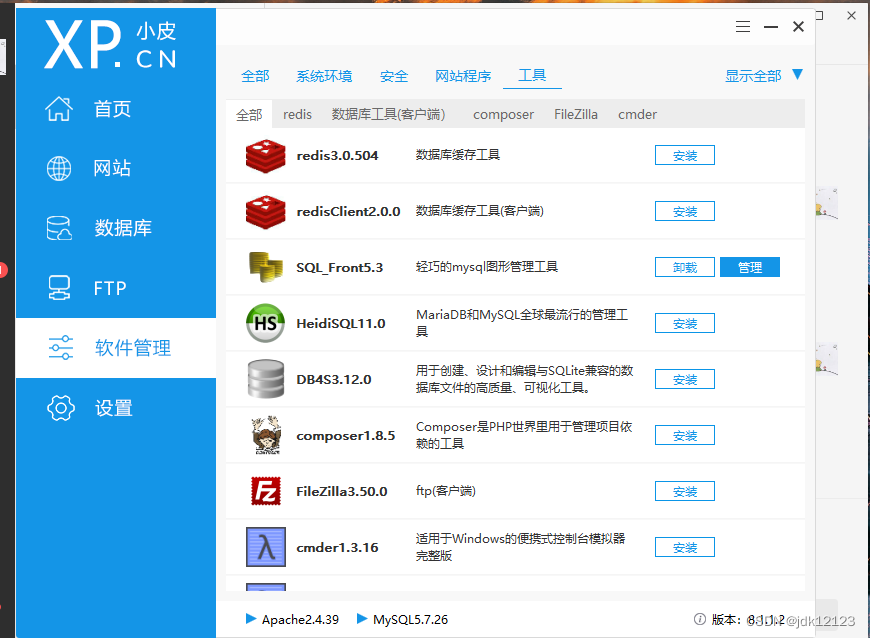The image size is (870, 638).
Task: Click the redis3.0.504 red cube icon
Action: click(266, 156)
